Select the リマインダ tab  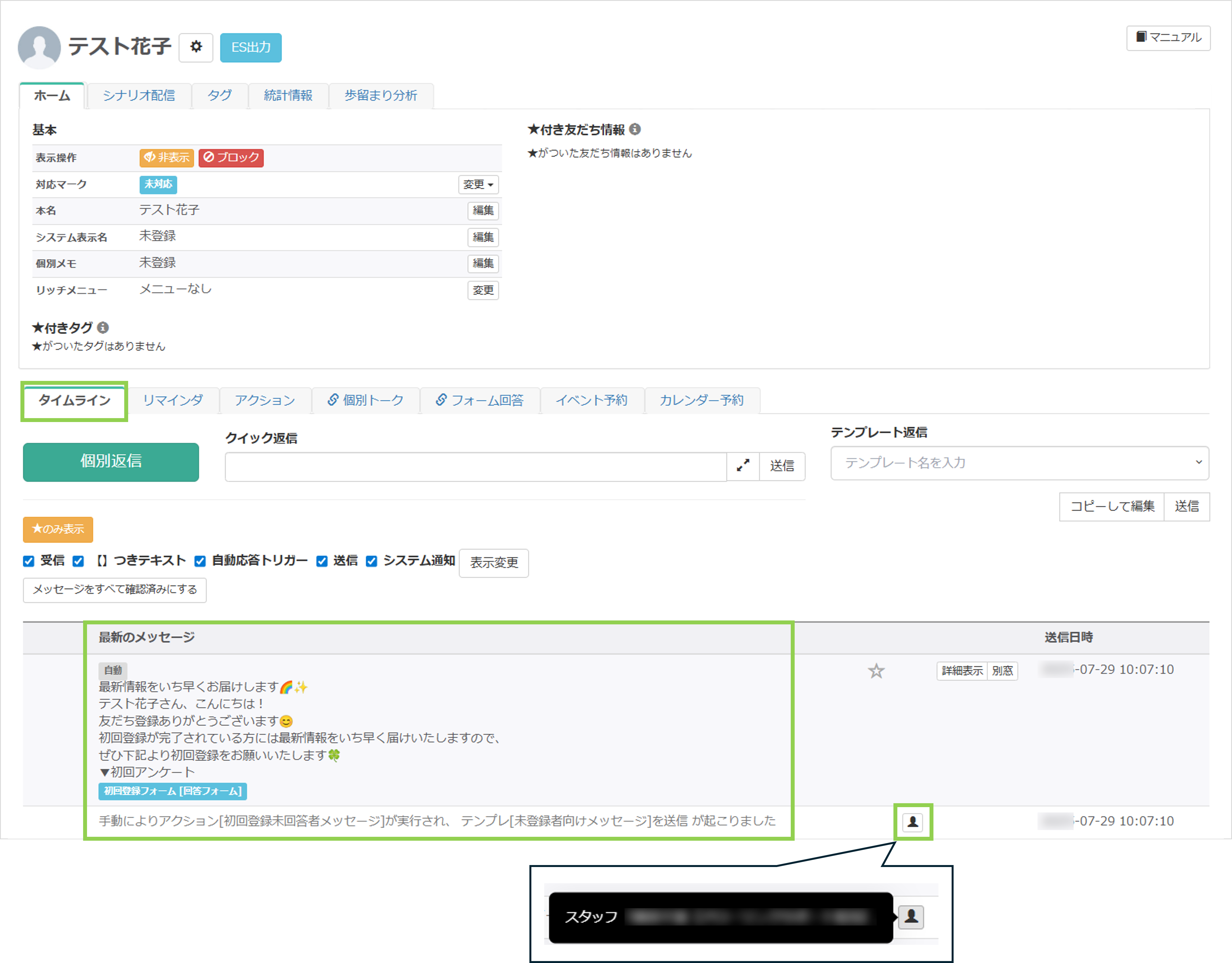[x=173, y=400]
